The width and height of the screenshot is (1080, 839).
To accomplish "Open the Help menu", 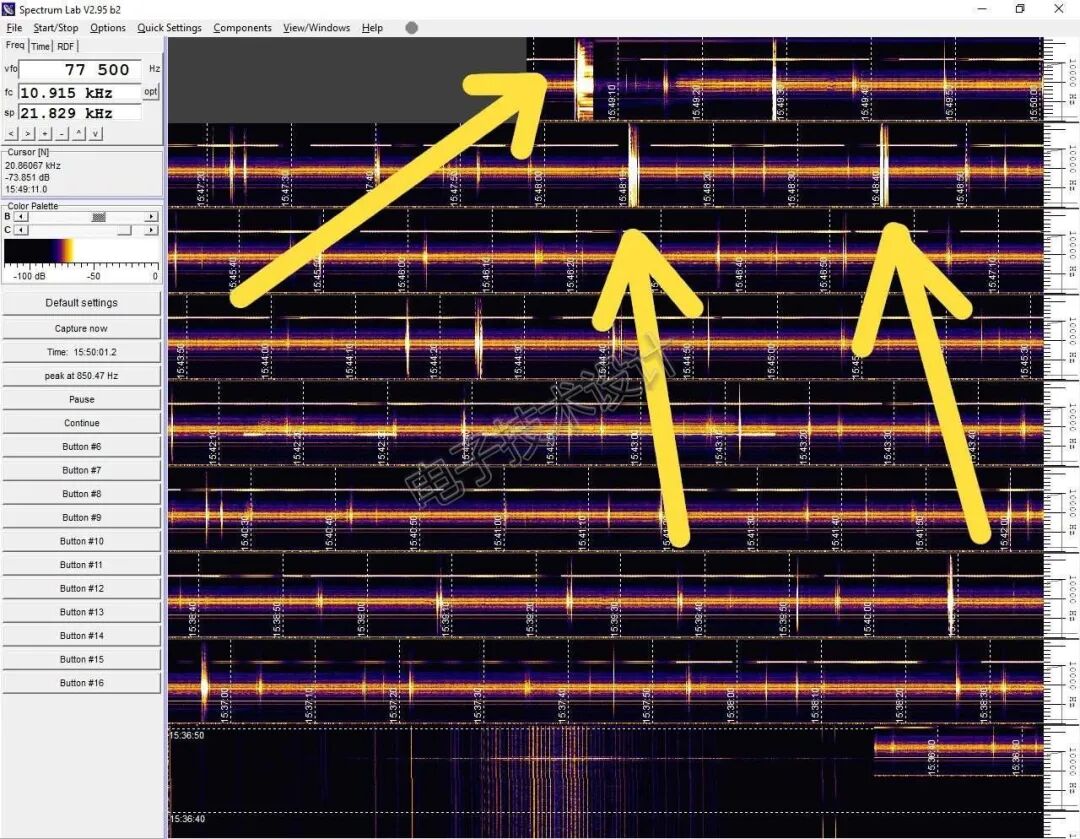I will pos(372,28).
